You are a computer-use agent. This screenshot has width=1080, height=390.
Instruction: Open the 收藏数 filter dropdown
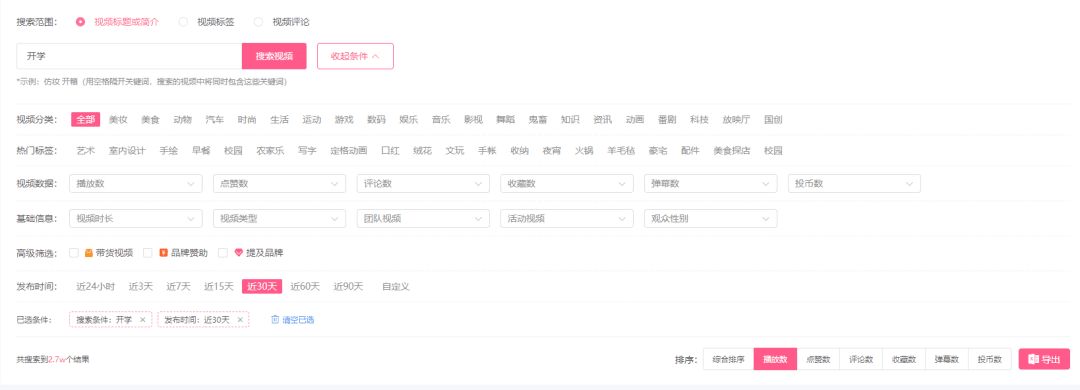click(567, 183)
